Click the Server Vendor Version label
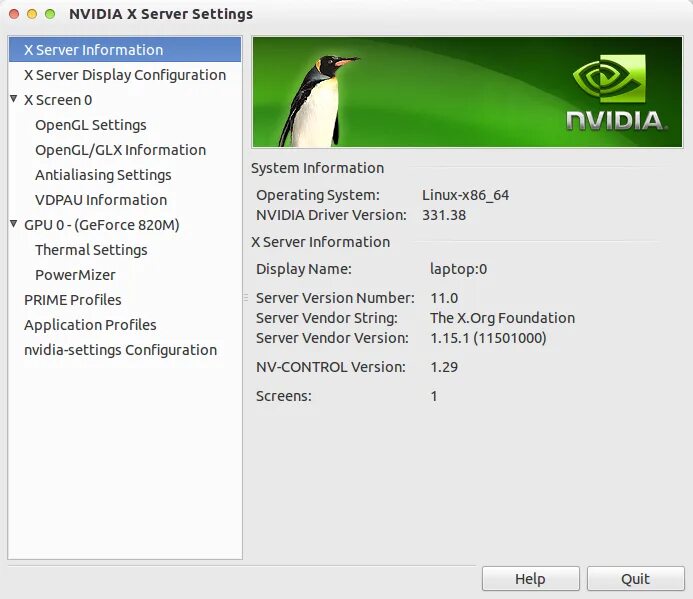 click(x=332, y=338)
